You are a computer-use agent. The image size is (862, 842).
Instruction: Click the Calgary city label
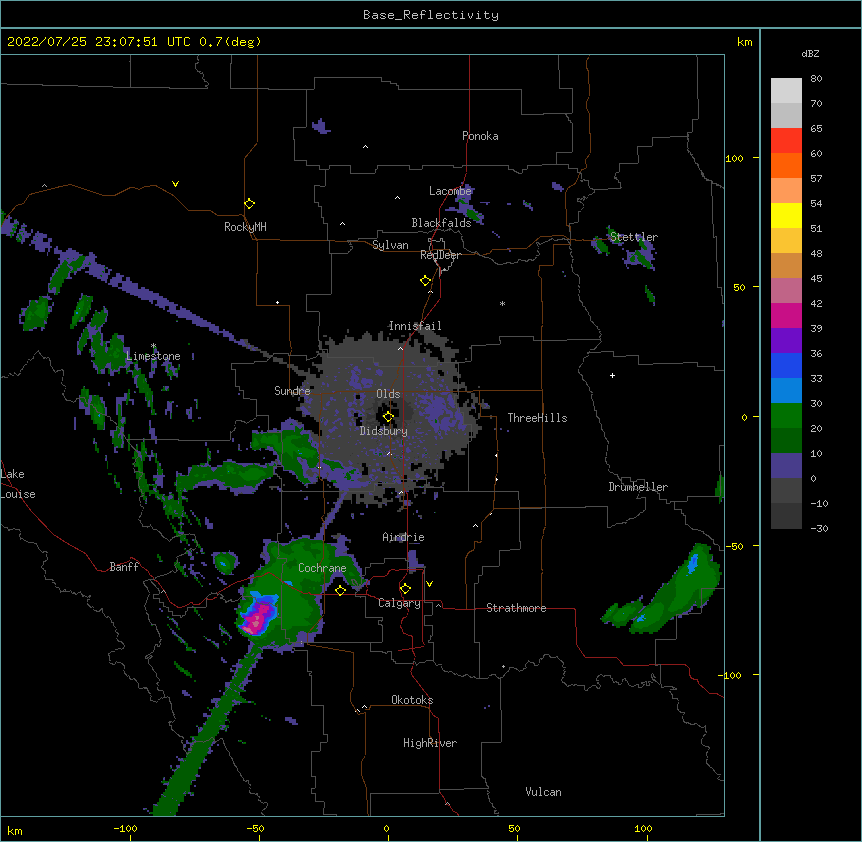399,603
